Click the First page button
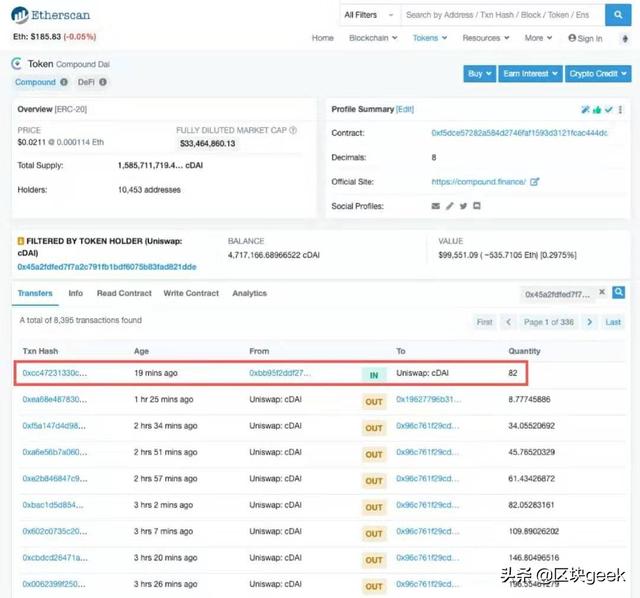 point(484,322)
